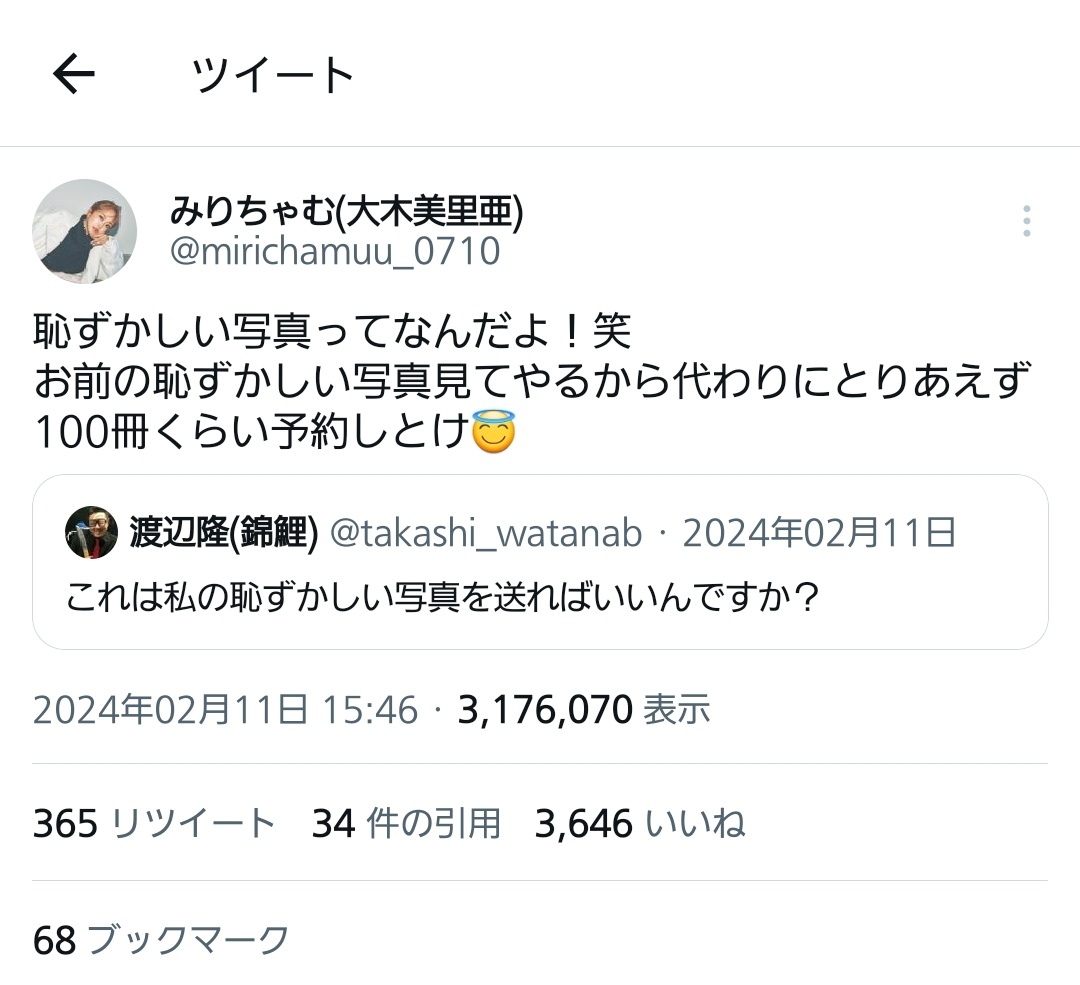Screen dimensions: 1080x985
Task: Click the @takashi_watanab handle in quote
Action: coord(486,533)
